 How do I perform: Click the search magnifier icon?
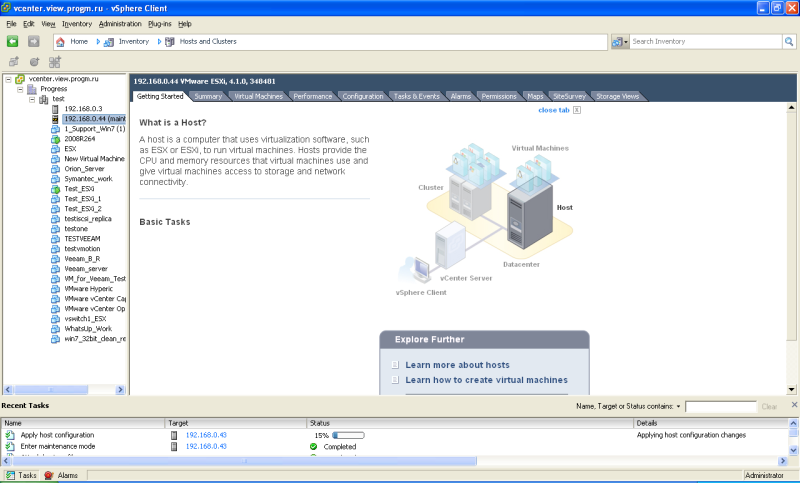789,41
